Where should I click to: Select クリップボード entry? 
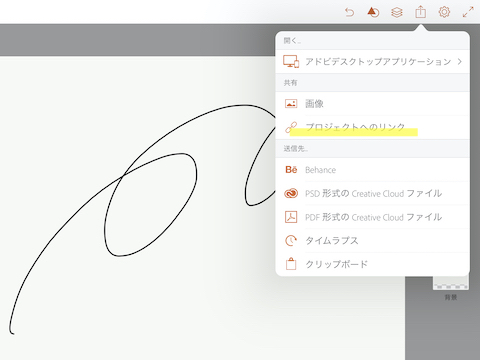click(x=373, y=264)
